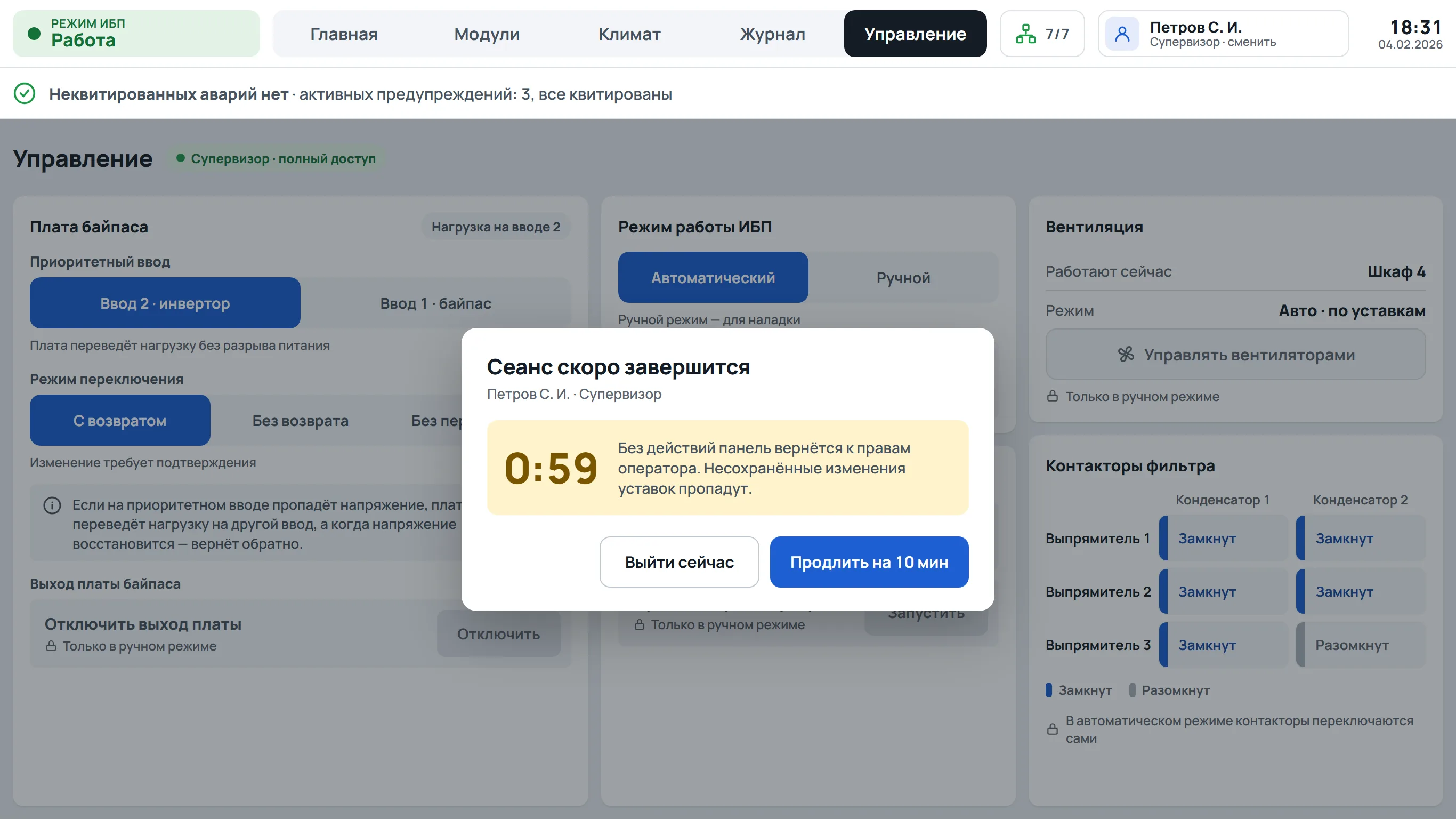Click the green checkmark icon in the alarm banner
1456x819 pixels.
pyautogui.click(x=25, y=93)
